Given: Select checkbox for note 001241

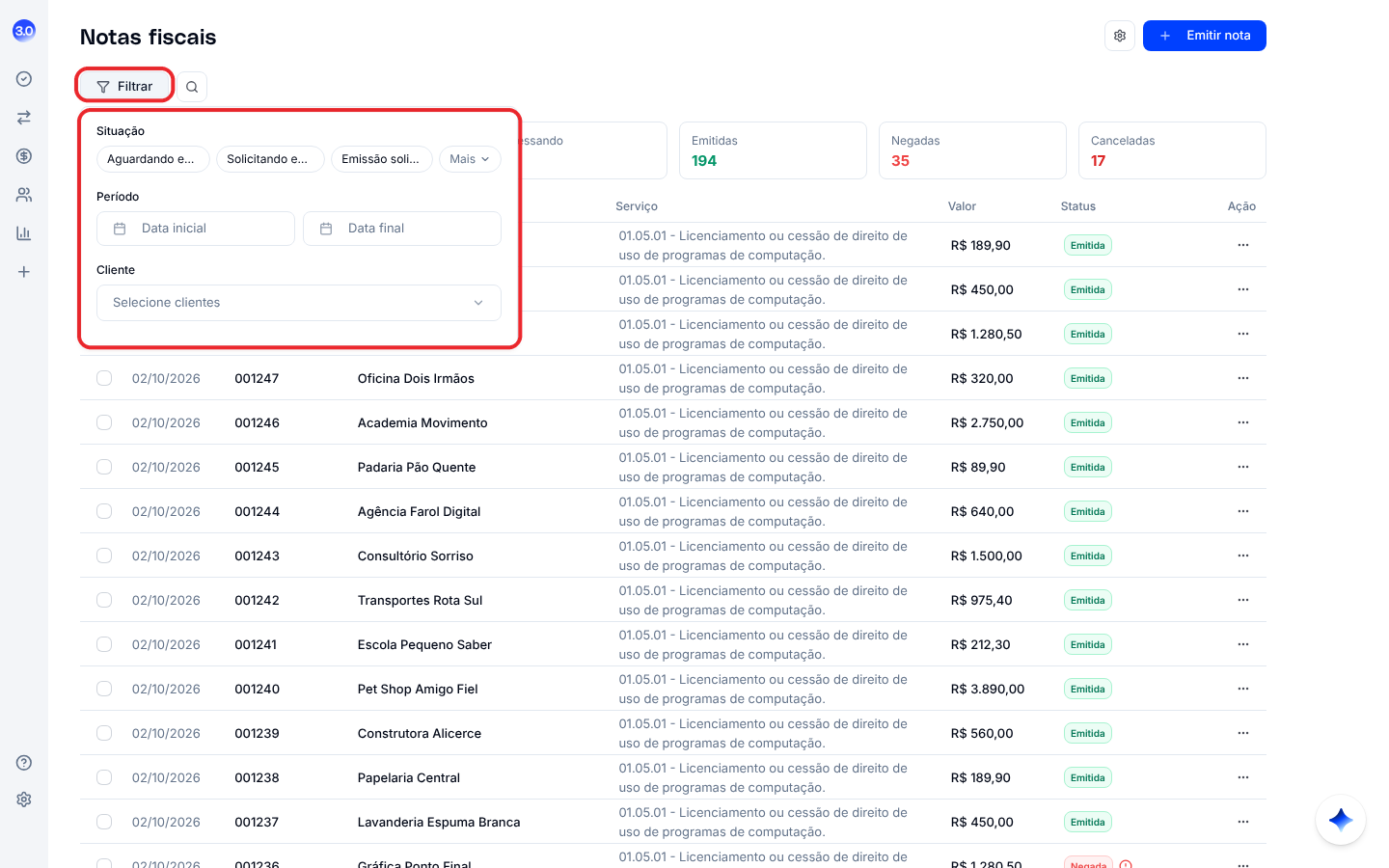Looking at the screenshot, I should point(104,644).
